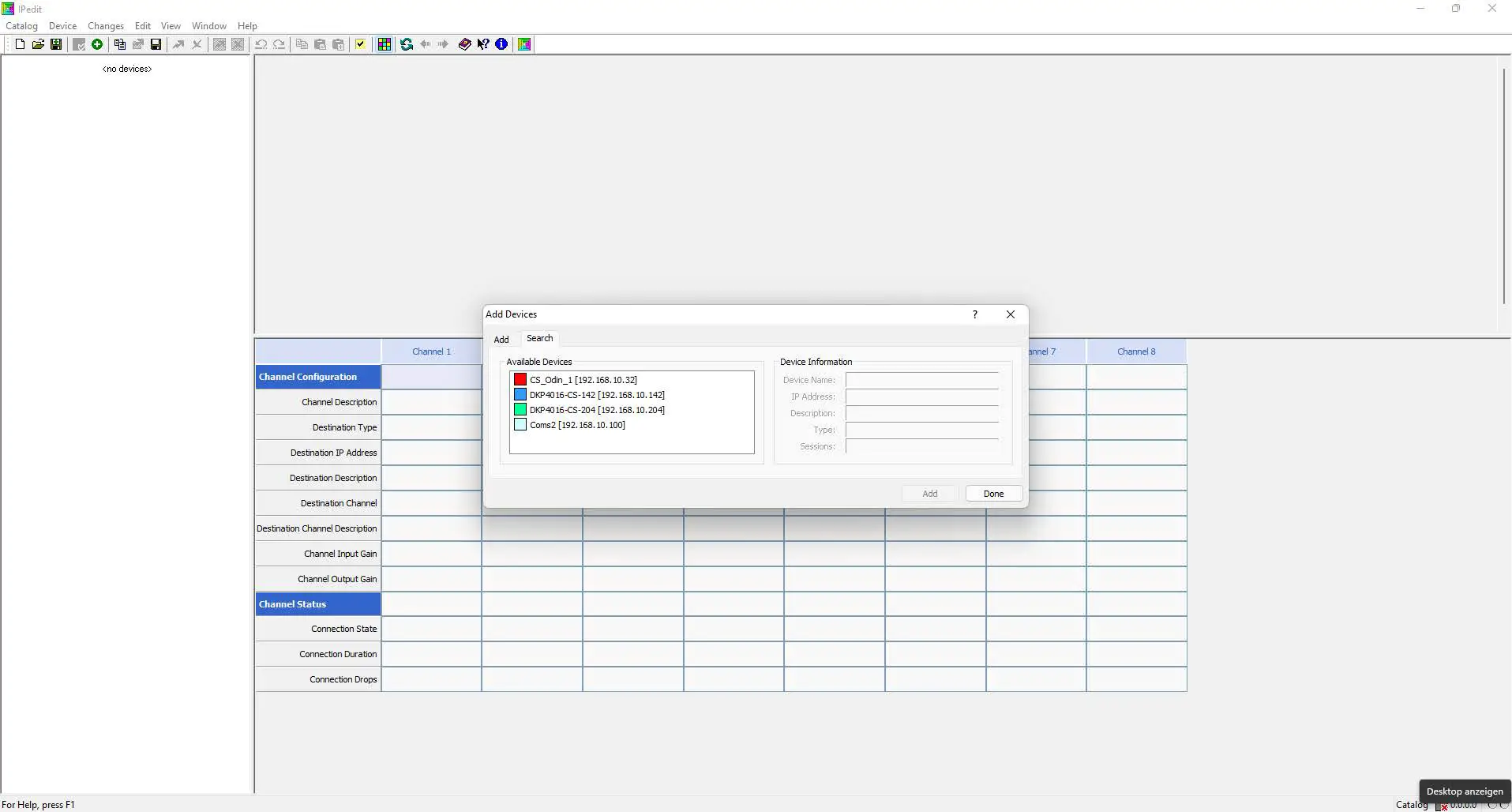Click the Done button

pos(994,494)
